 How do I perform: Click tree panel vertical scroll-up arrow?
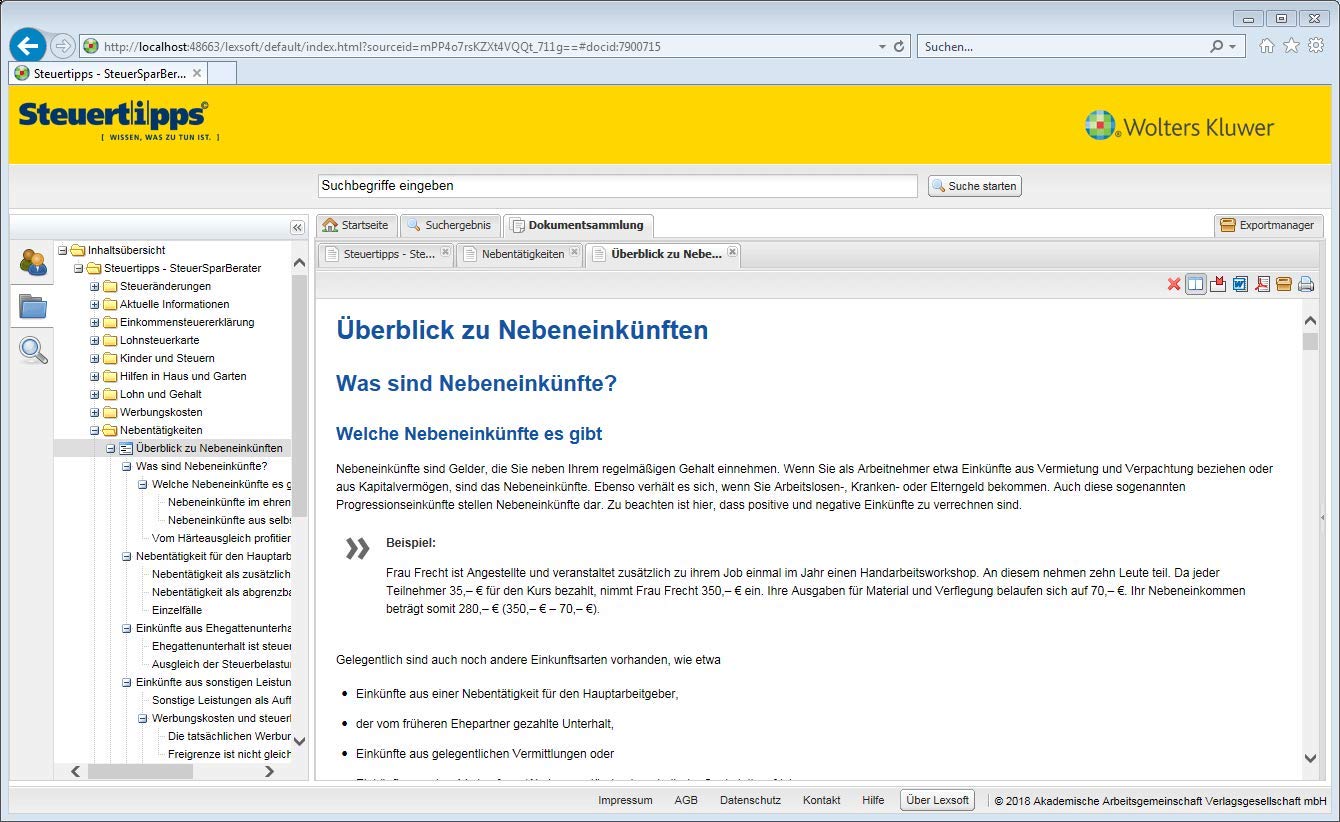tap(299, 263)
